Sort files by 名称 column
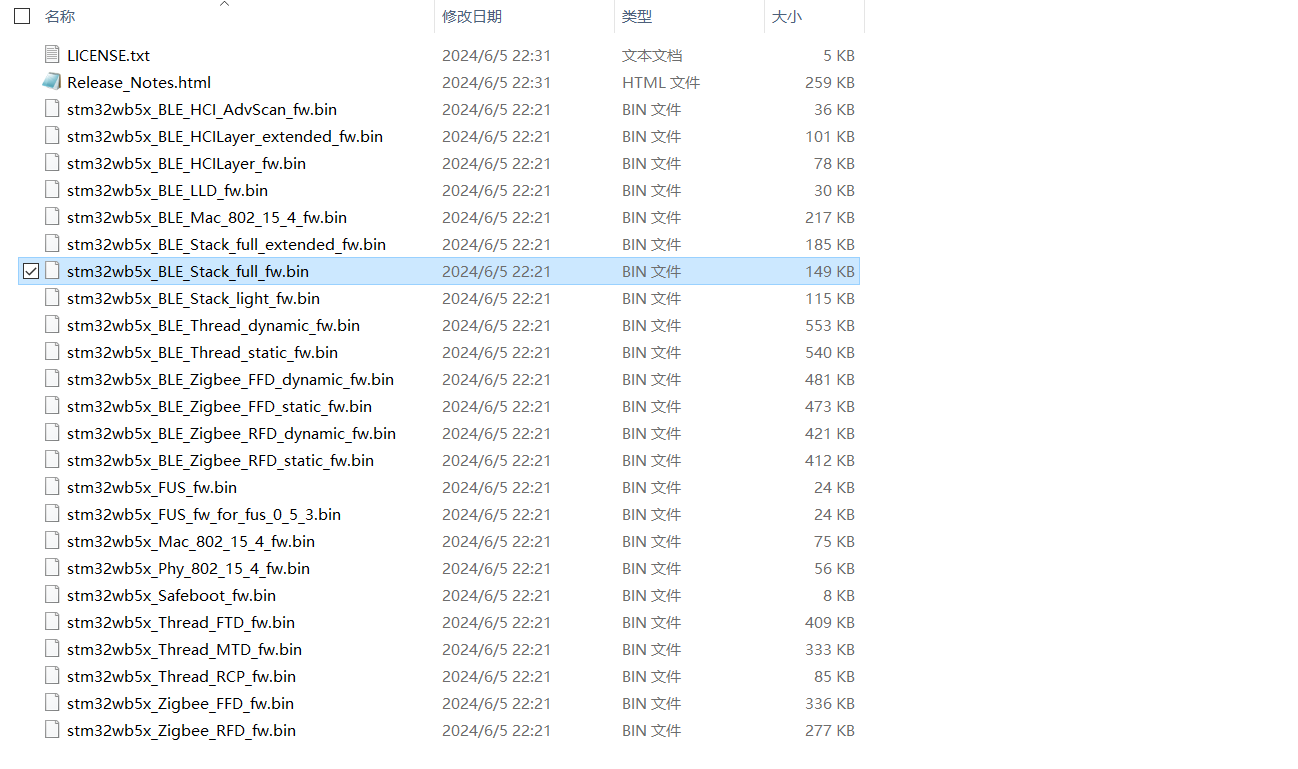This screenshot has width=1298, height=769. pyautogui.click(x=60, y=16)
